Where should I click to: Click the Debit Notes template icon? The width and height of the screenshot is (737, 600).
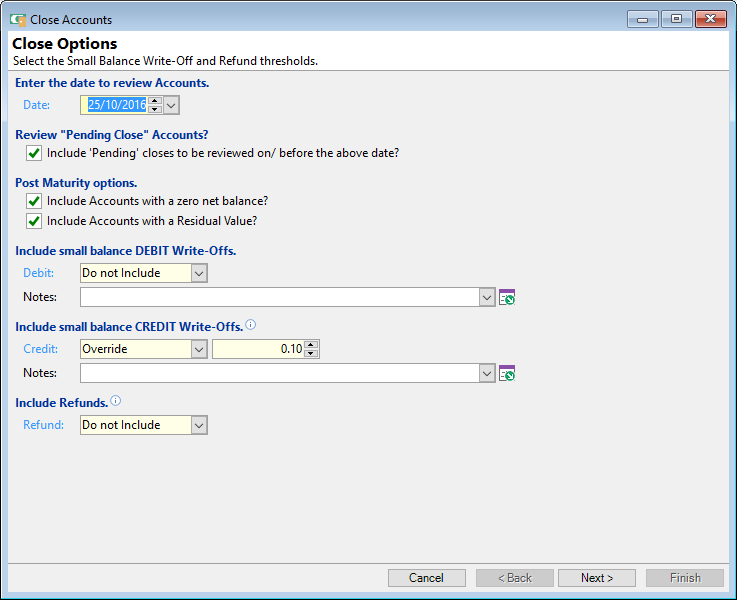pyautogui.click(x=507, y=297)
